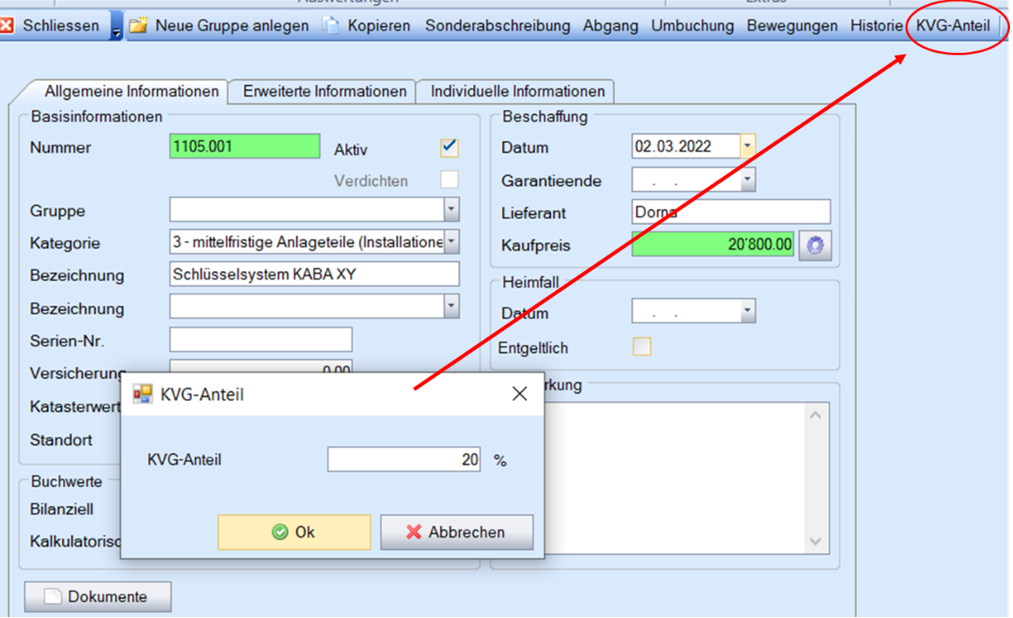Toggle the Verdichten checkbox
The width and height of the screenshot is (1013, 618).
pyautogui.click(x=449, y=179)
